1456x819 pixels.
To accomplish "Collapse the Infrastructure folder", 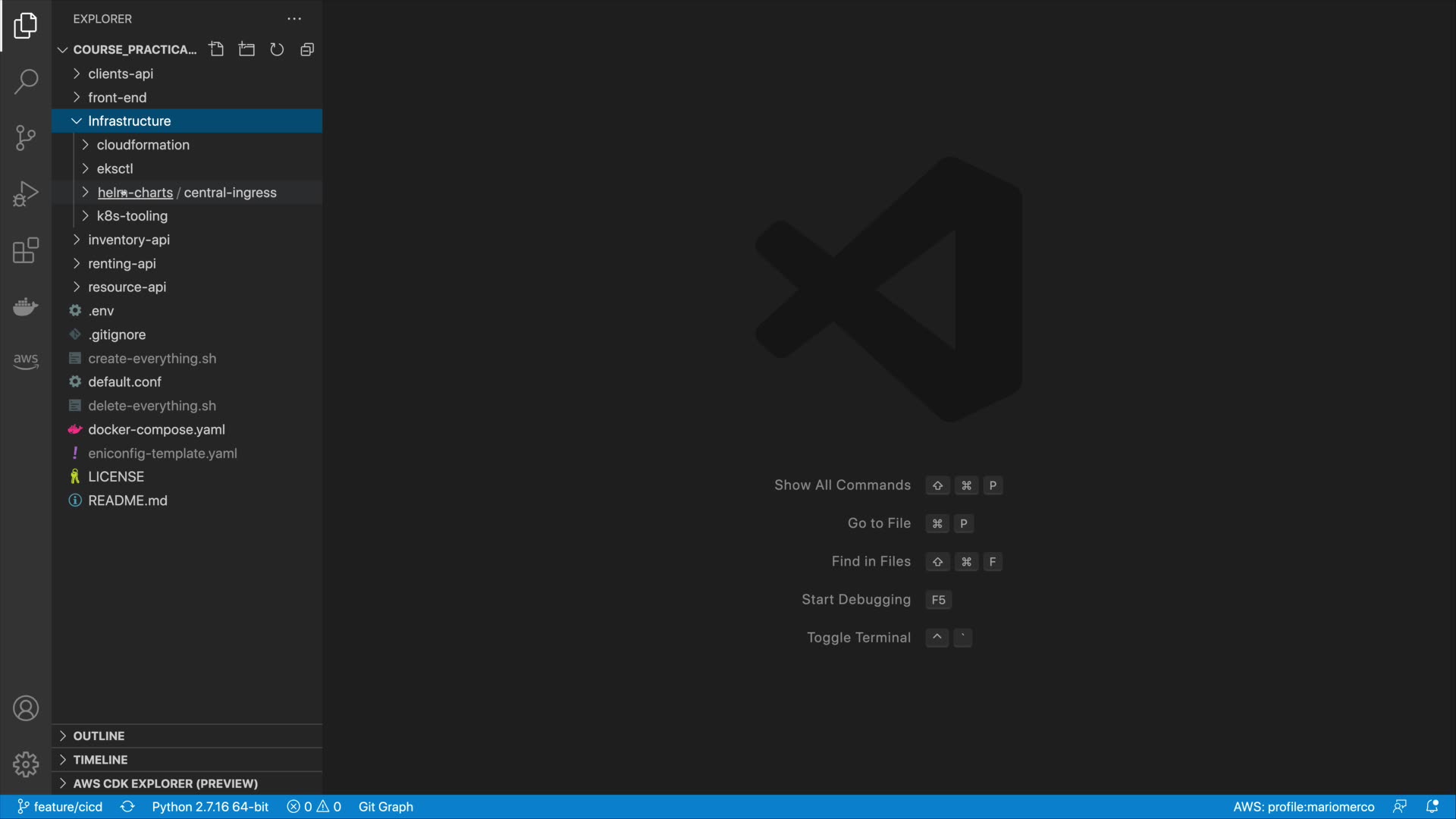I will [x=129, y=121].
